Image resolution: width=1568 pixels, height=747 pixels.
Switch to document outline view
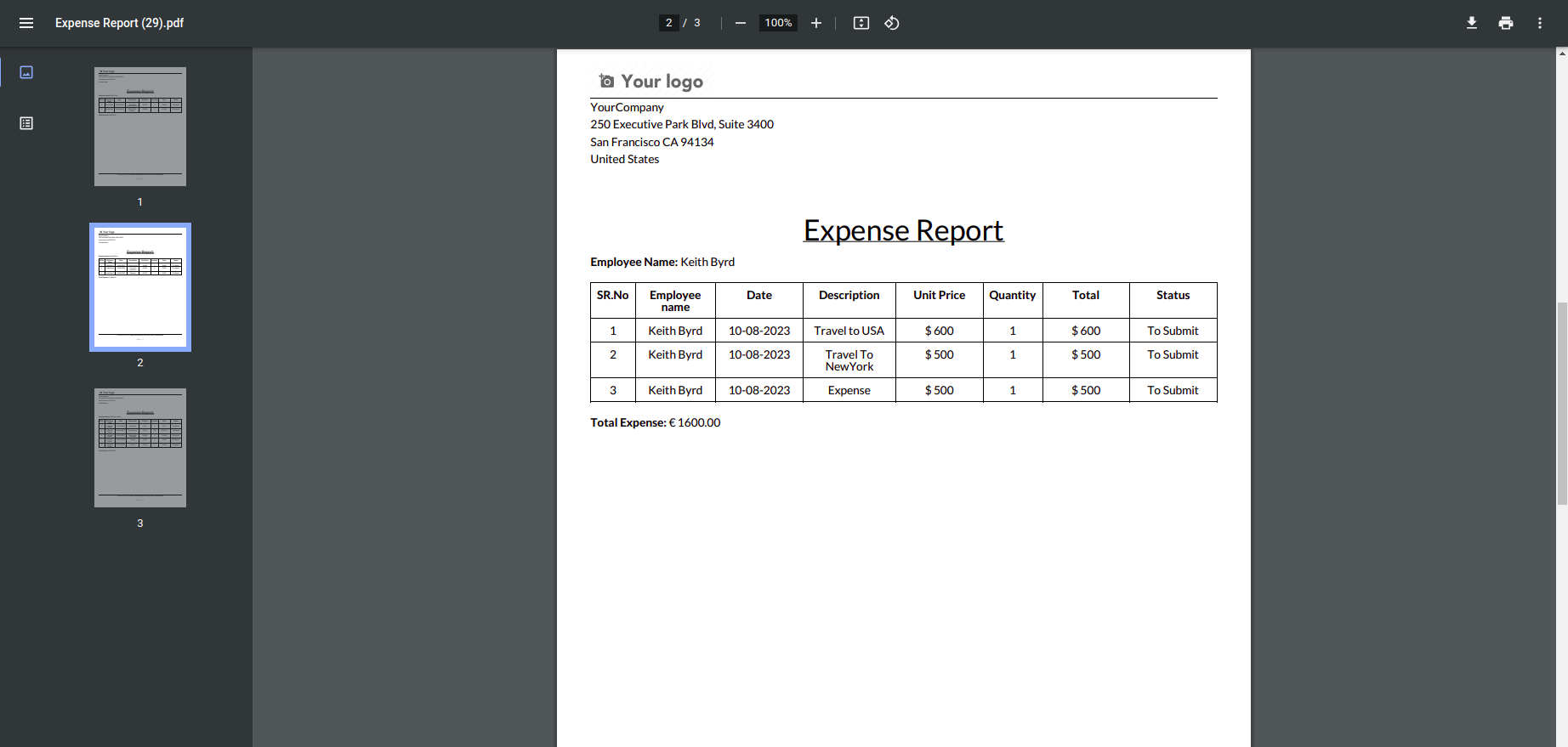tap(26, 123)
